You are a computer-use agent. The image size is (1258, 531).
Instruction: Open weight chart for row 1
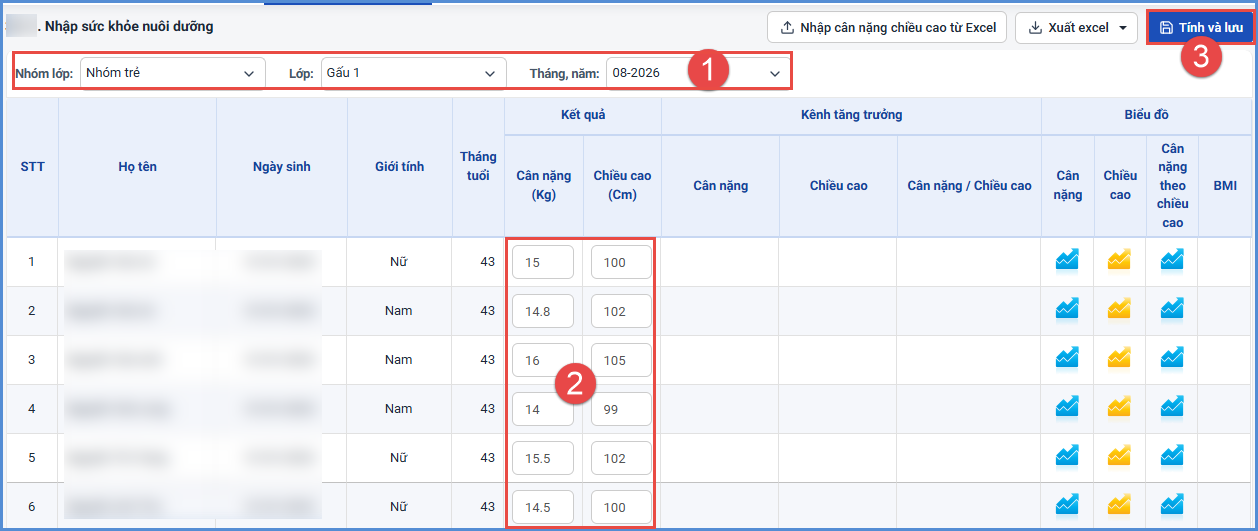pos(1067,260)
